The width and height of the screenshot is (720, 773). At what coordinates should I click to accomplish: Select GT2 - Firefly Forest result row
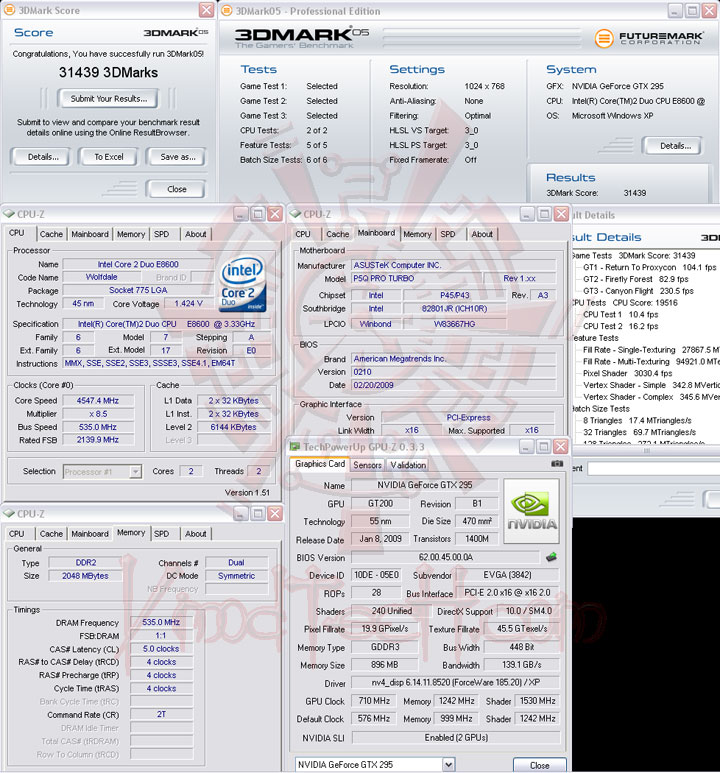pyautogui.click(x=636, y=279)
